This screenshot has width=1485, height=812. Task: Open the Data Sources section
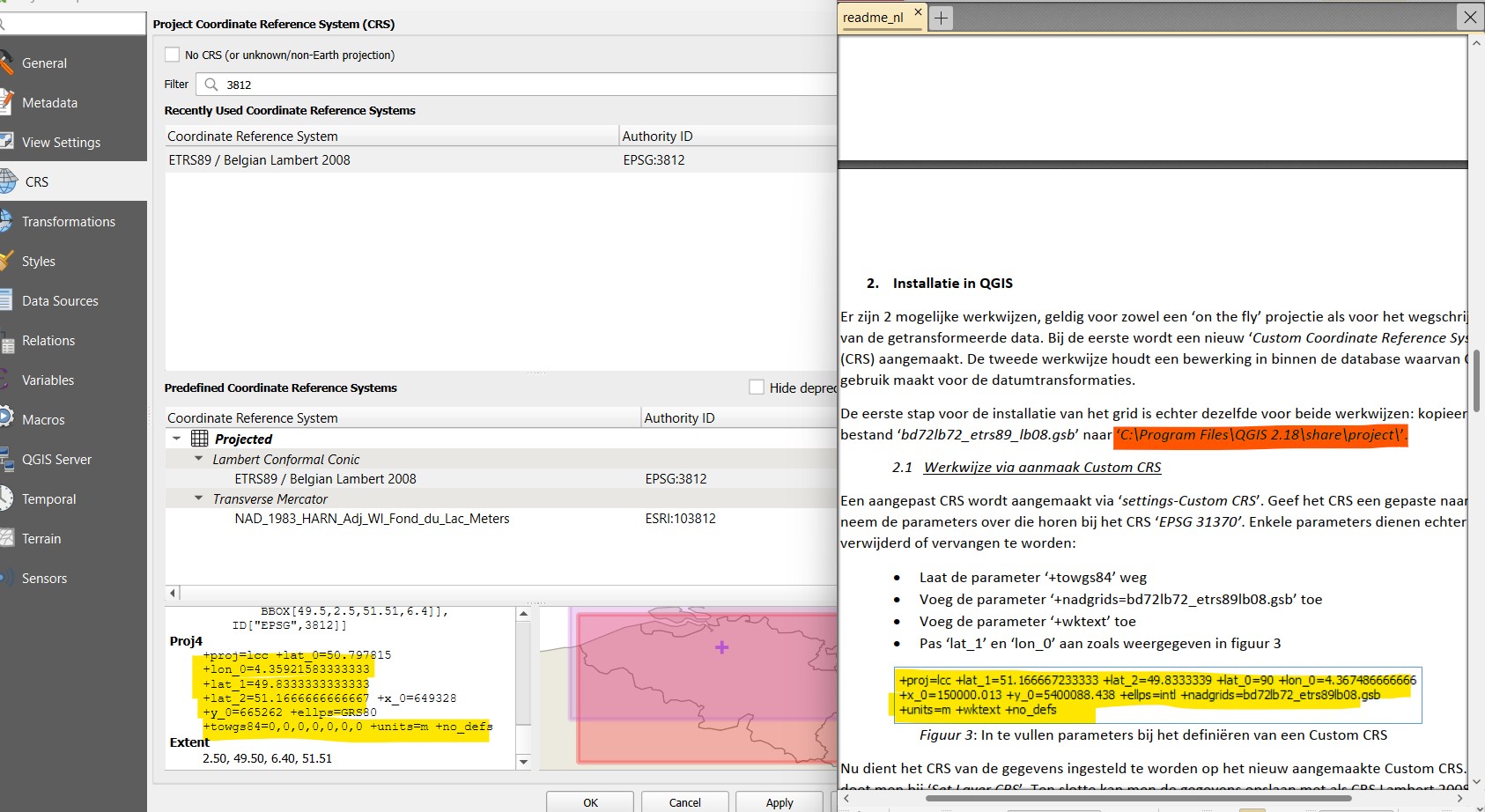coord(60,301)
